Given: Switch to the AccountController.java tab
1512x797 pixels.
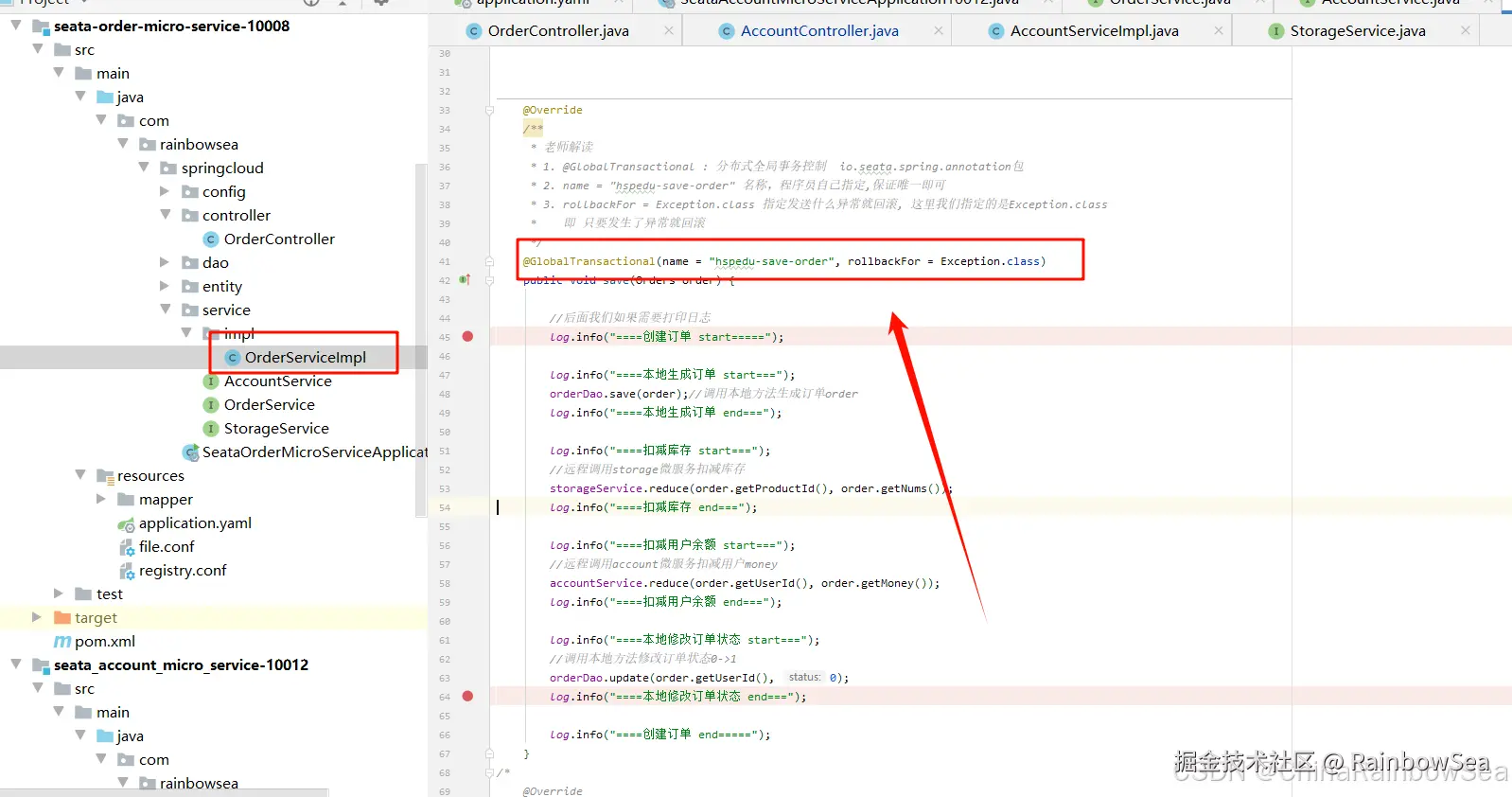Looking at the screenshot, I should click(x=819, y=31).
